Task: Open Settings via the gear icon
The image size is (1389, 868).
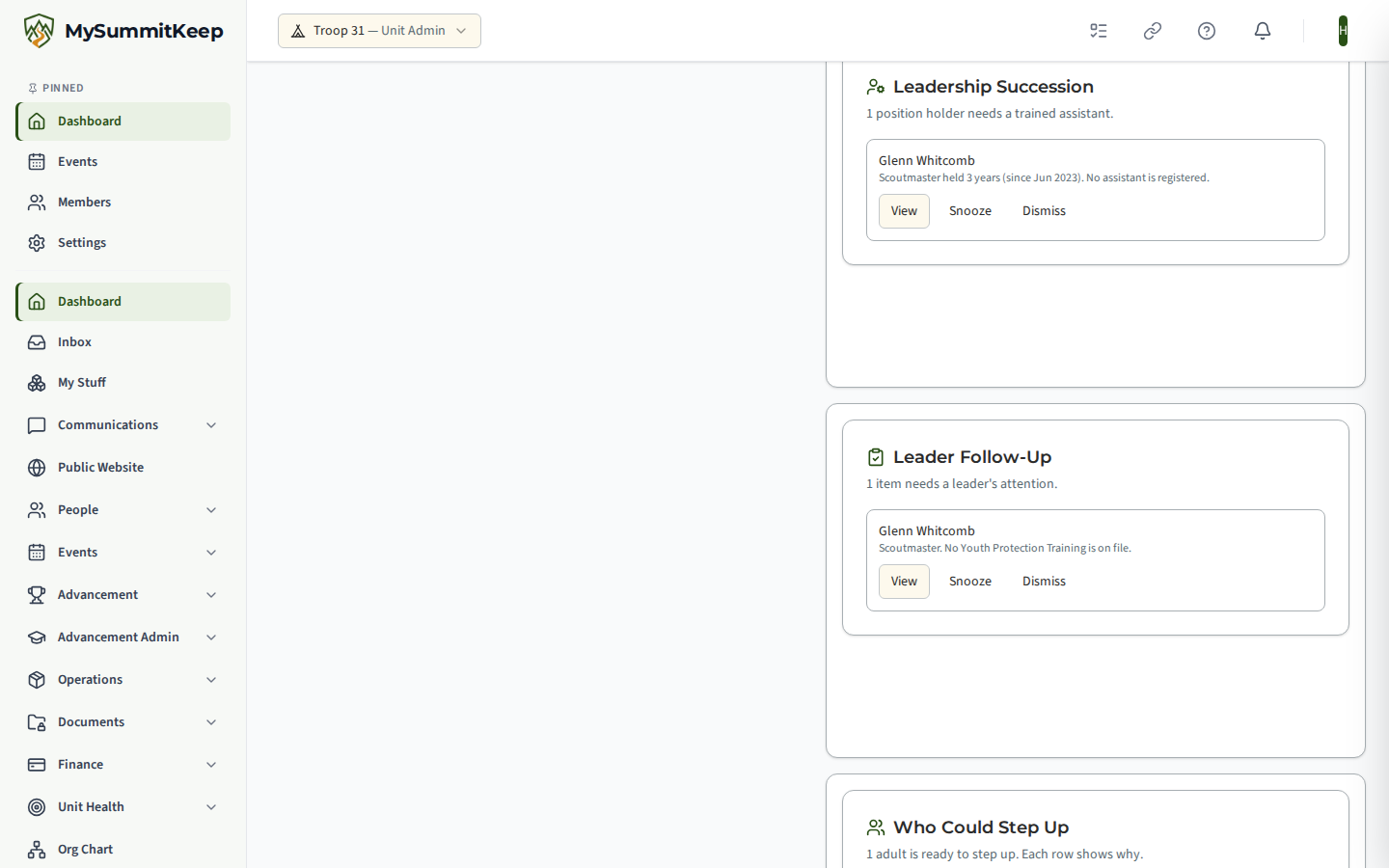Action: pyautogui.click(x=37, y=243)
